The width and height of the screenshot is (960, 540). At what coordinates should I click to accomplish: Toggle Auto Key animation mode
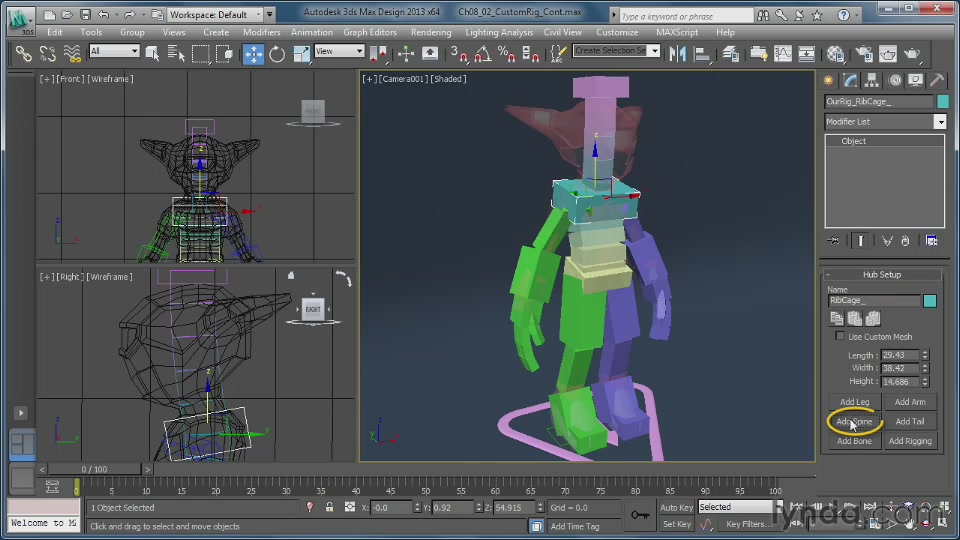[677, 507]
